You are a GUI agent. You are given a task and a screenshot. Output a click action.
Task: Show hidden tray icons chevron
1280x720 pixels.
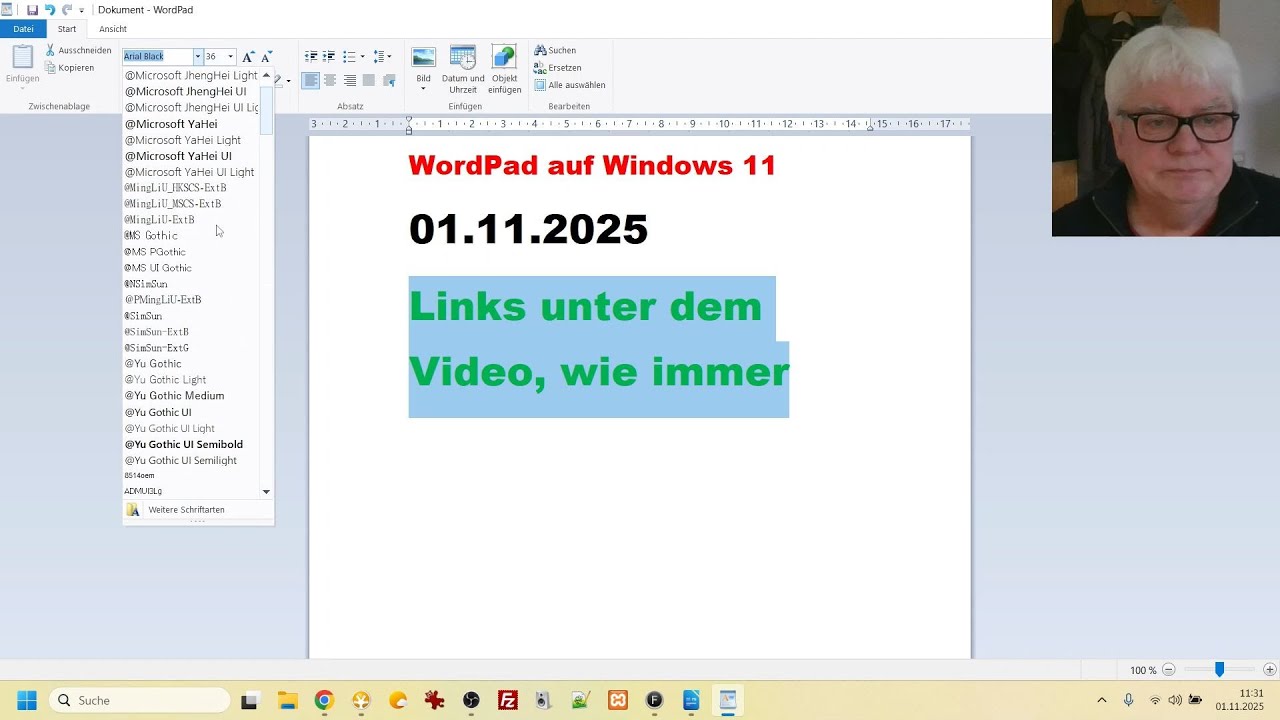coord(1102,700)
